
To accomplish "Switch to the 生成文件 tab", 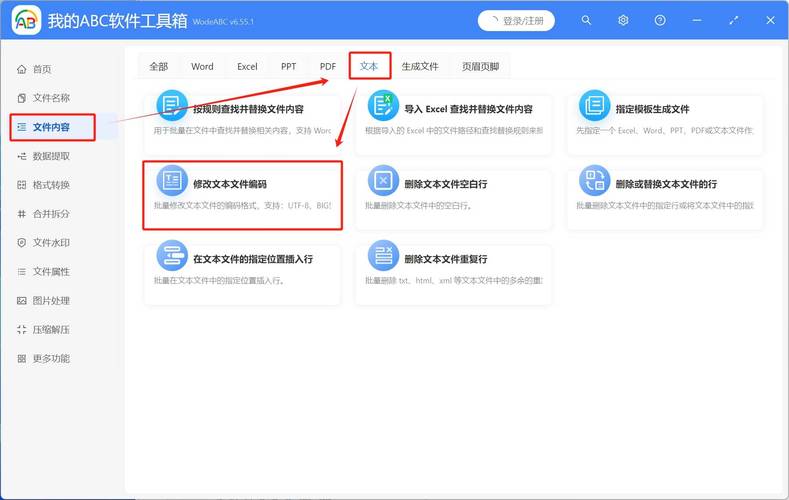I will (420, 66).
